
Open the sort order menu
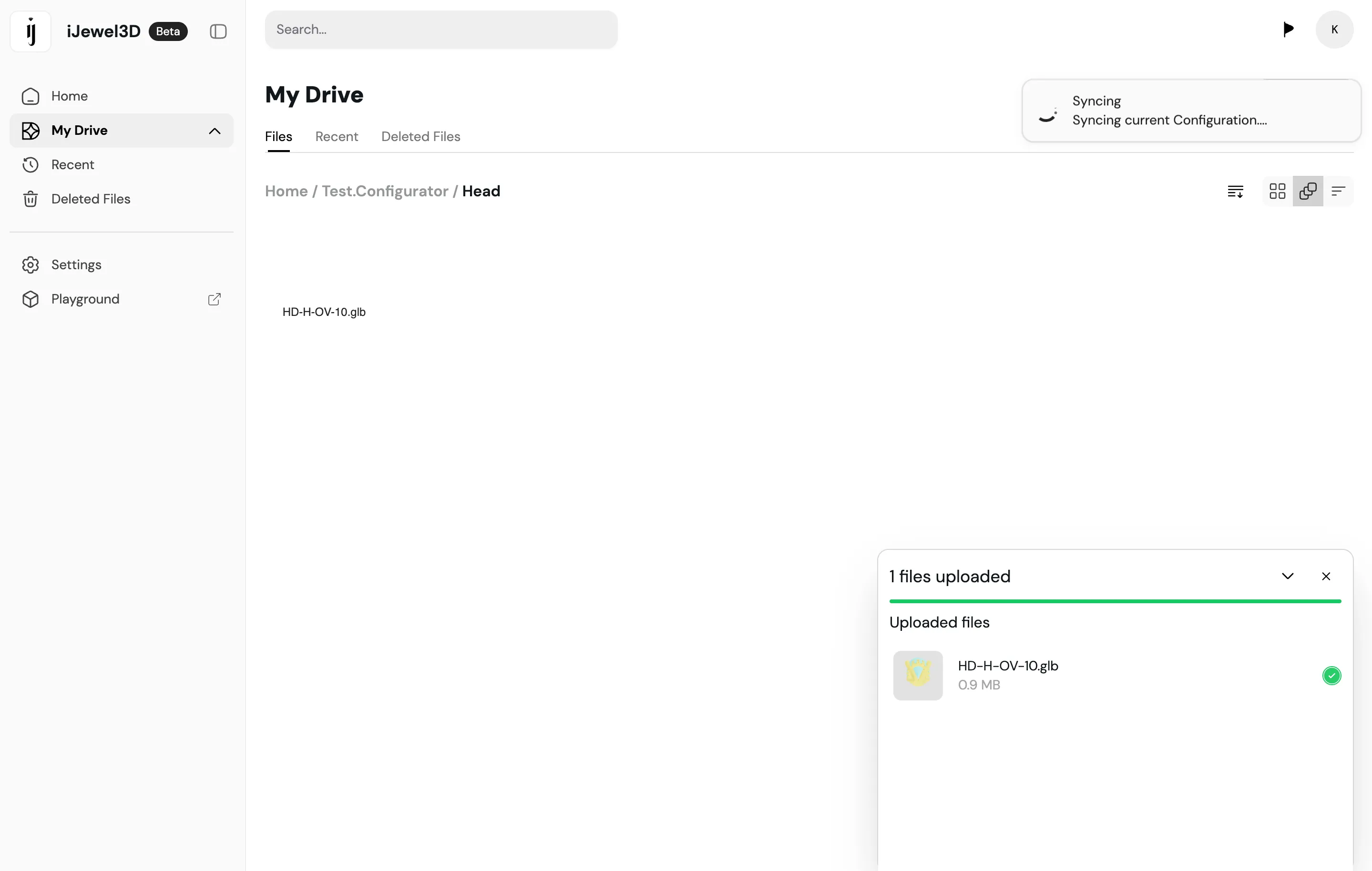[1235, 191]
